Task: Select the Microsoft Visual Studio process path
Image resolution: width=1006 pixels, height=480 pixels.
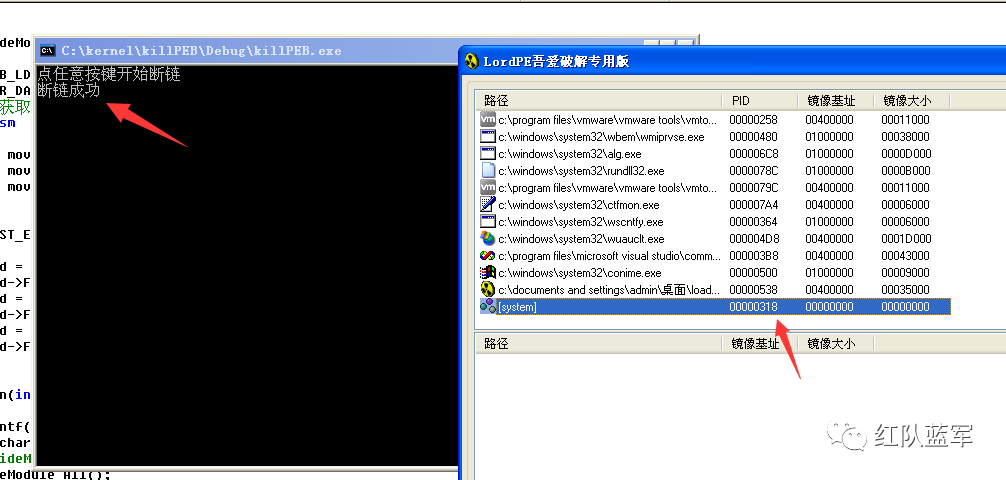Action: tap(610, 256)
